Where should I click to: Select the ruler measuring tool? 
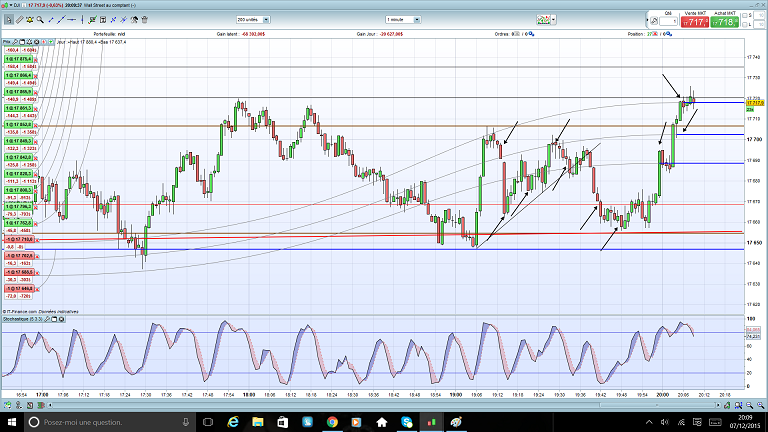coord(20,20)
